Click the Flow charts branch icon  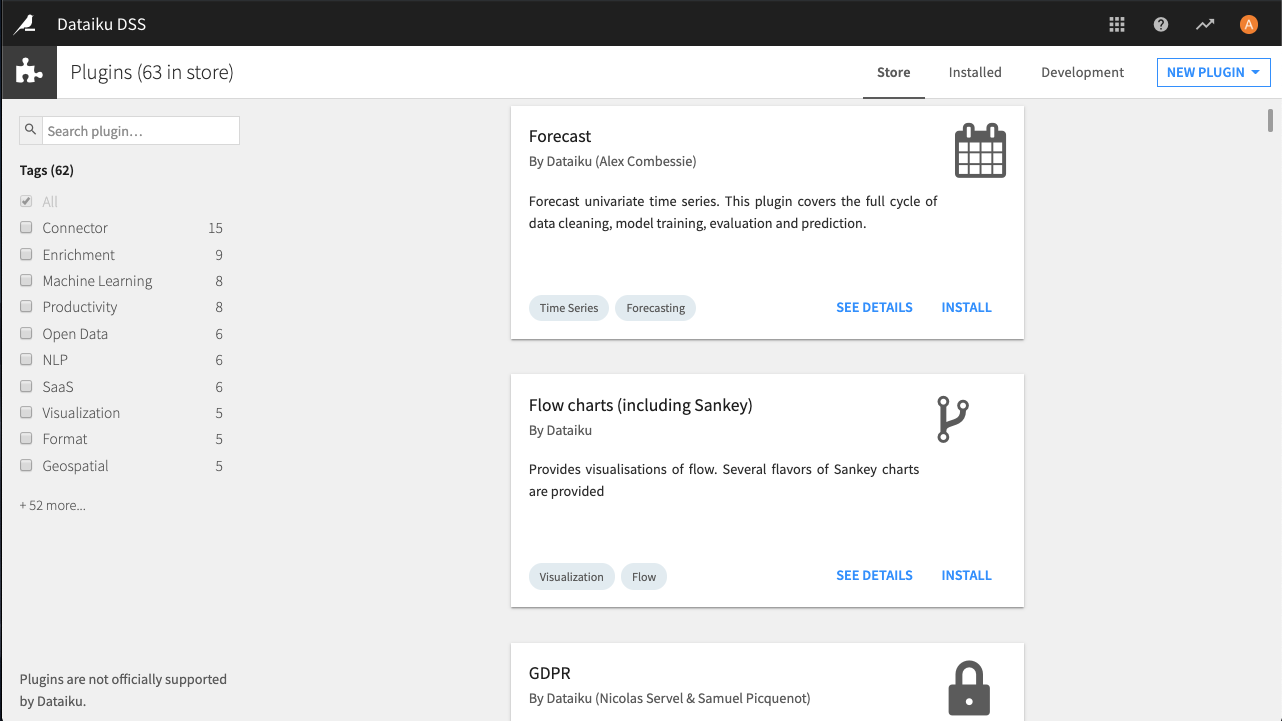tap(952, 419)
